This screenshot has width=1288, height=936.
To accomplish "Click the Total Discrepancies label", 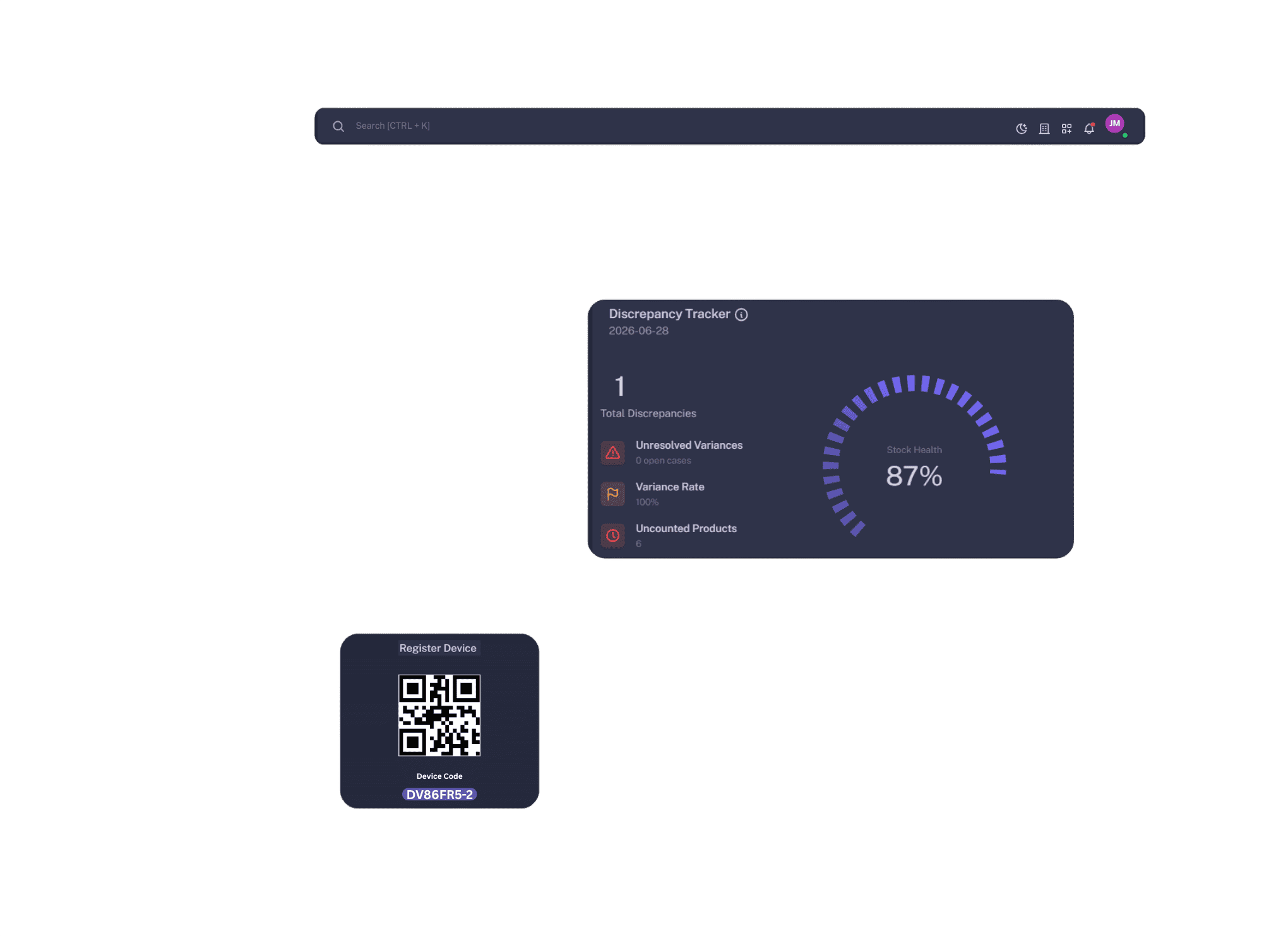I will [x=648, y=413].
